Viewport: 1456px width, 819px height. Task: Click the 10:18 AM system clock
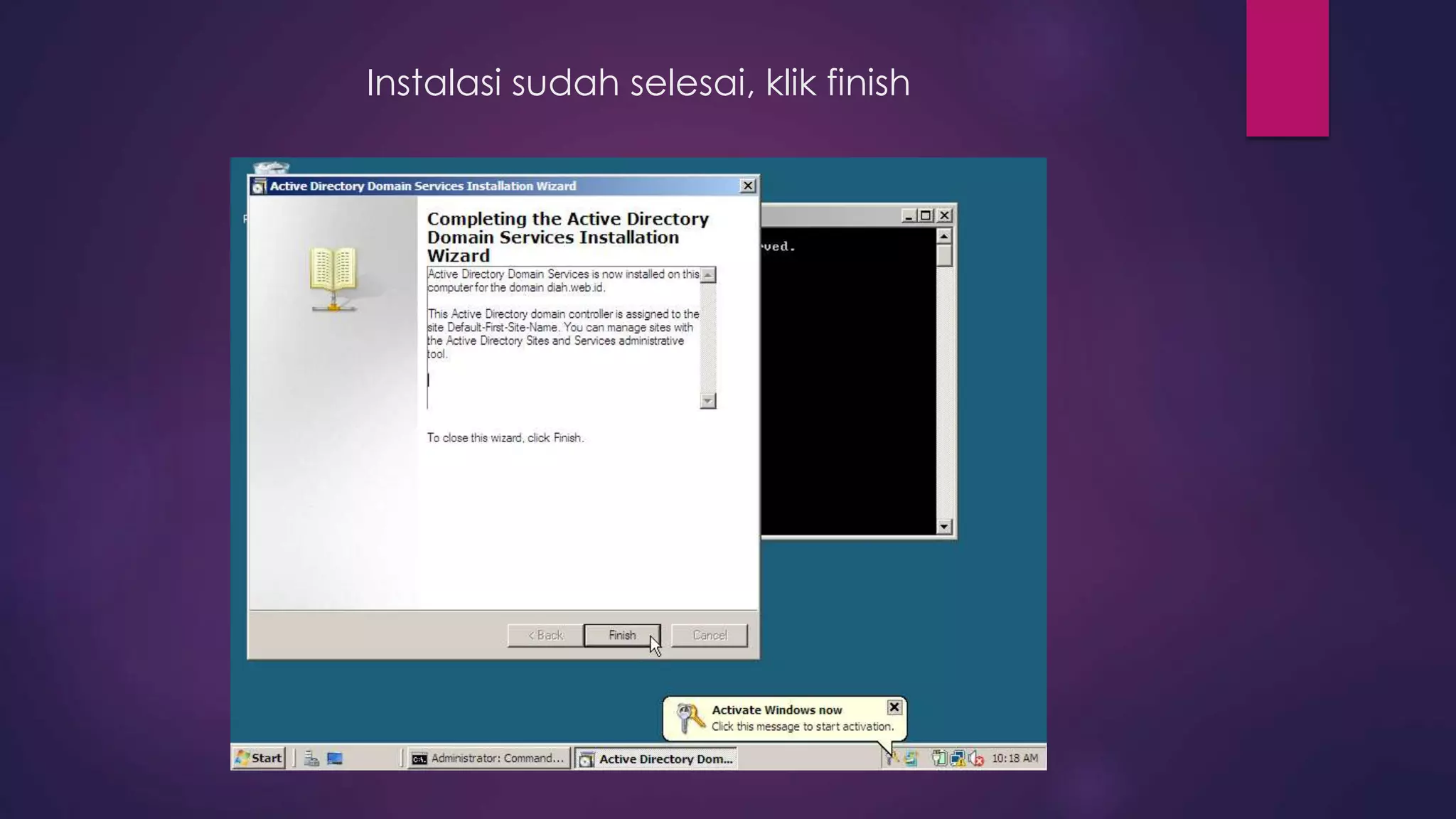pos(1015,759)
